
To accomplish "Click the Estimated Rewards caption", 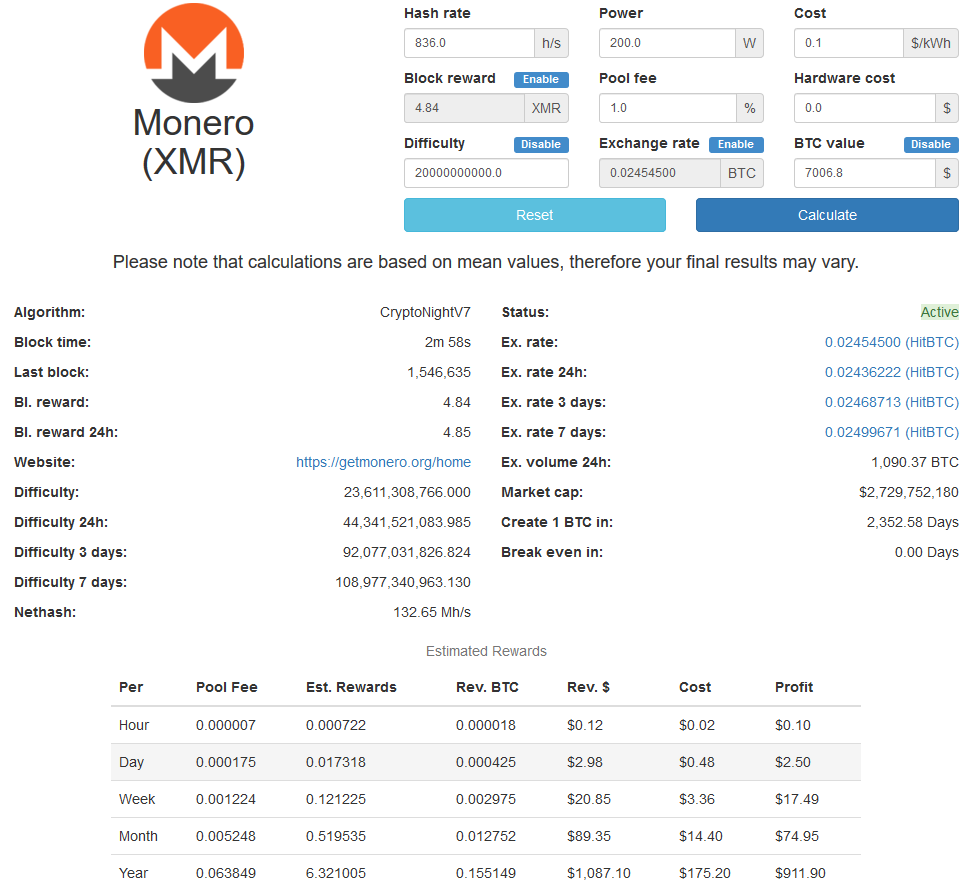I will 486,651.
